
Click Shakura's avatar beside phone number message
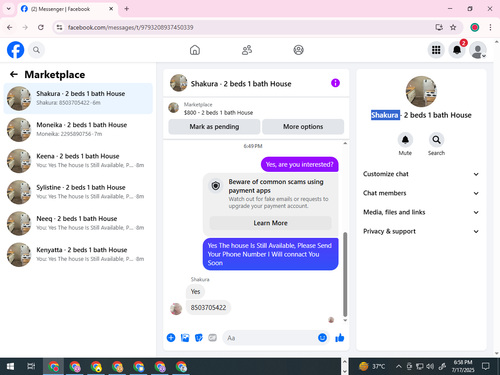[176, 309]
